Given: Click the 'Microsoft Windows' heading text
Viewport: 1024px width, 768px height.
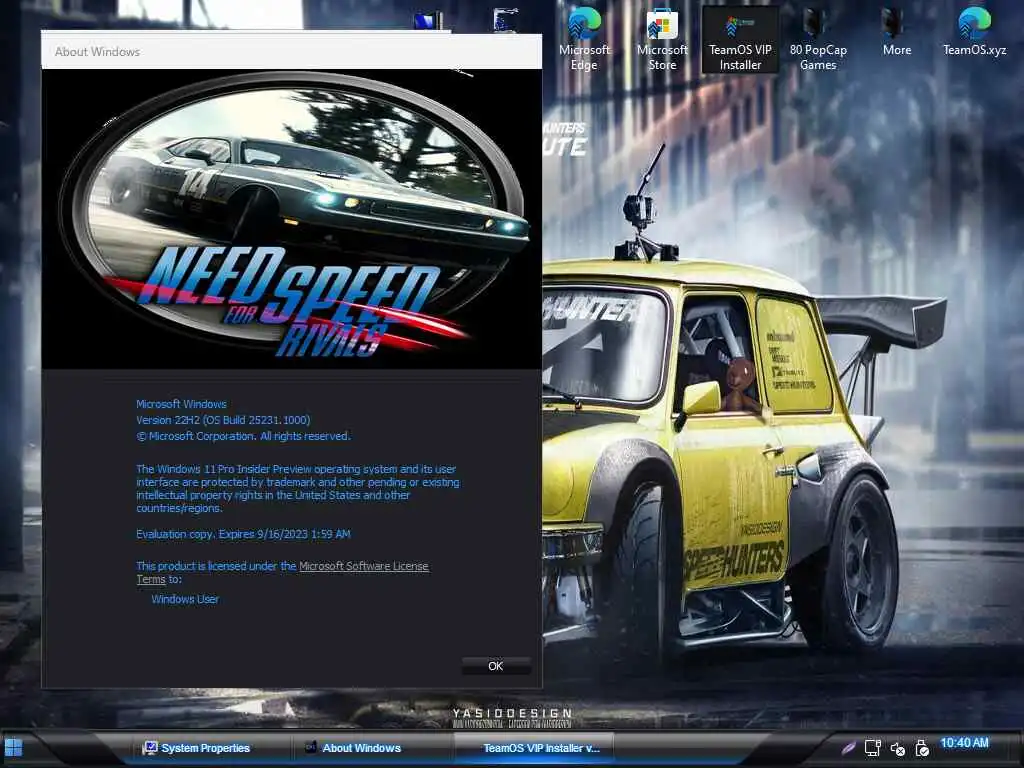Looking at the screenshot, I should 182,404.
